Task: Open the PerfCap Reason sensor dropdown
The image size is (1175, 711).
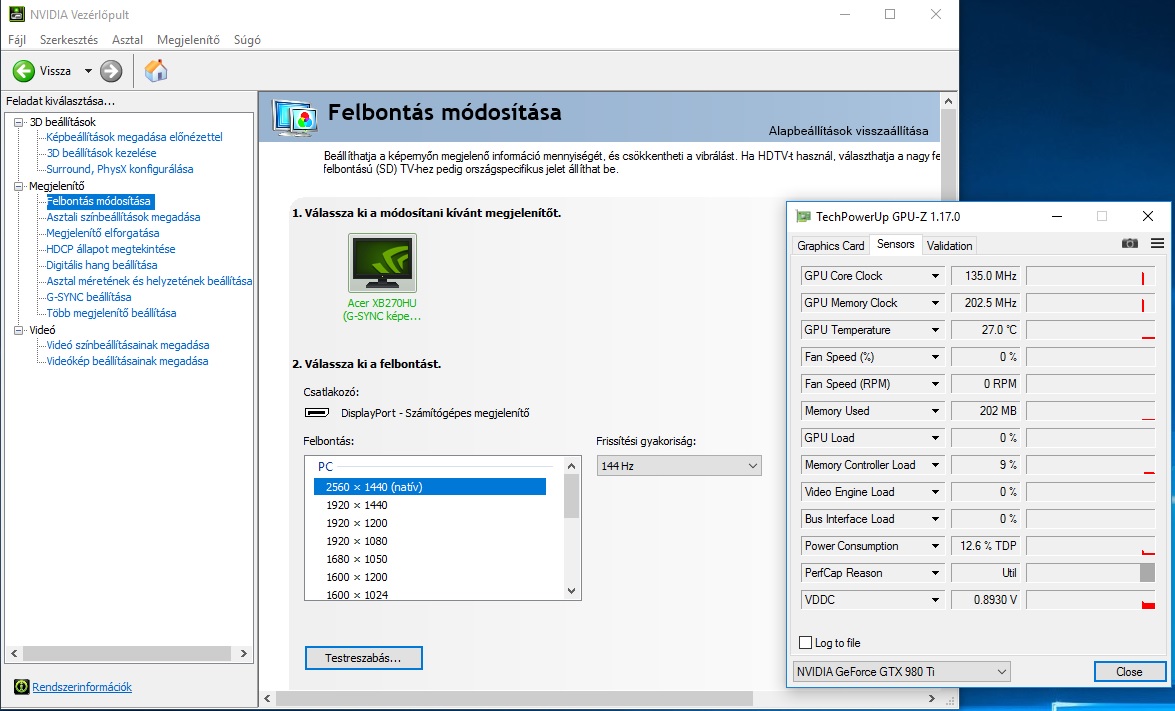Action: (x=935, y=572)
